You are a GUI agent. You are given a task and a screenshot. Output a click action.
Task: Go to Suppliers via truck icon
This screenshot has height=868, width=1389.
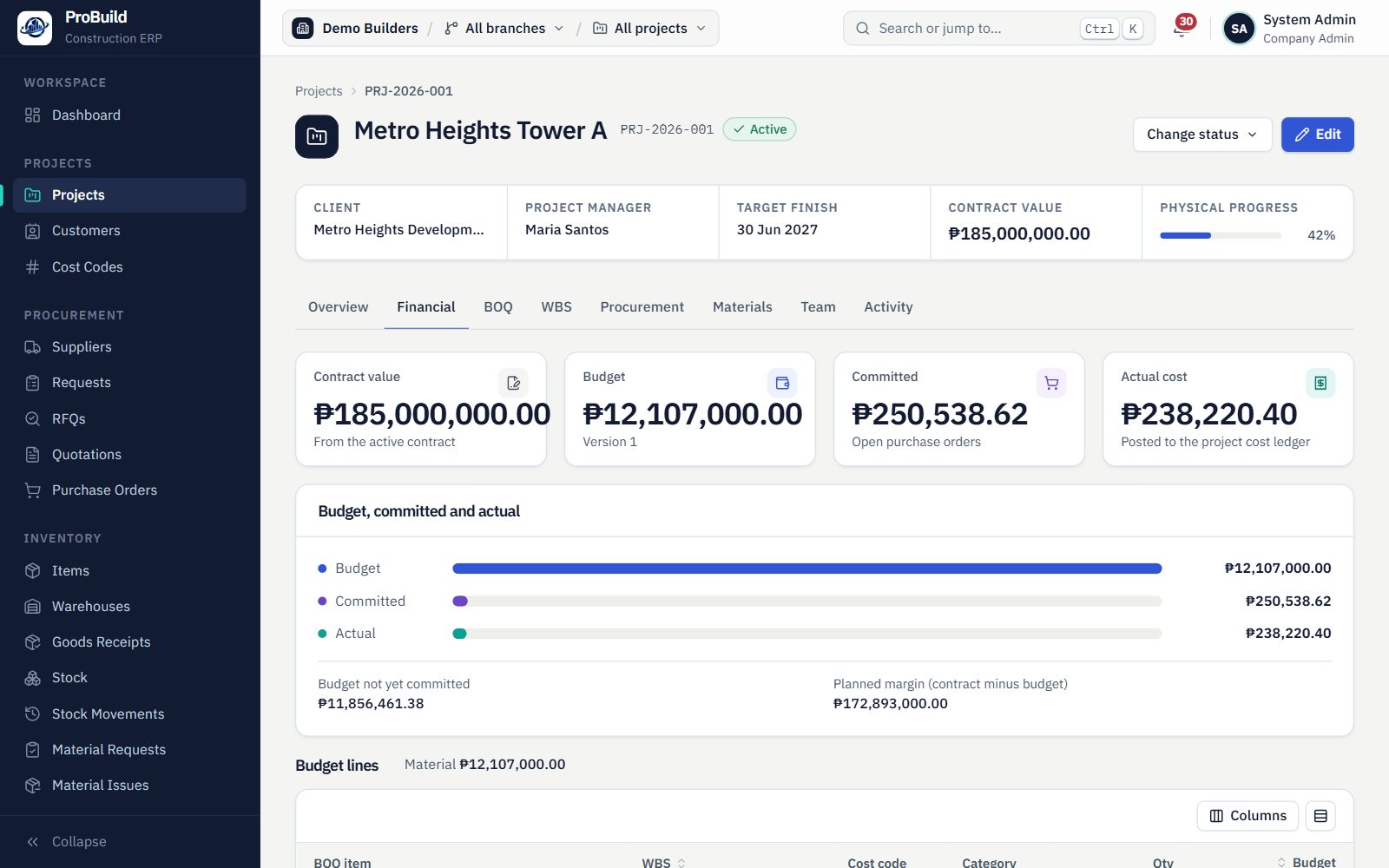33,347
